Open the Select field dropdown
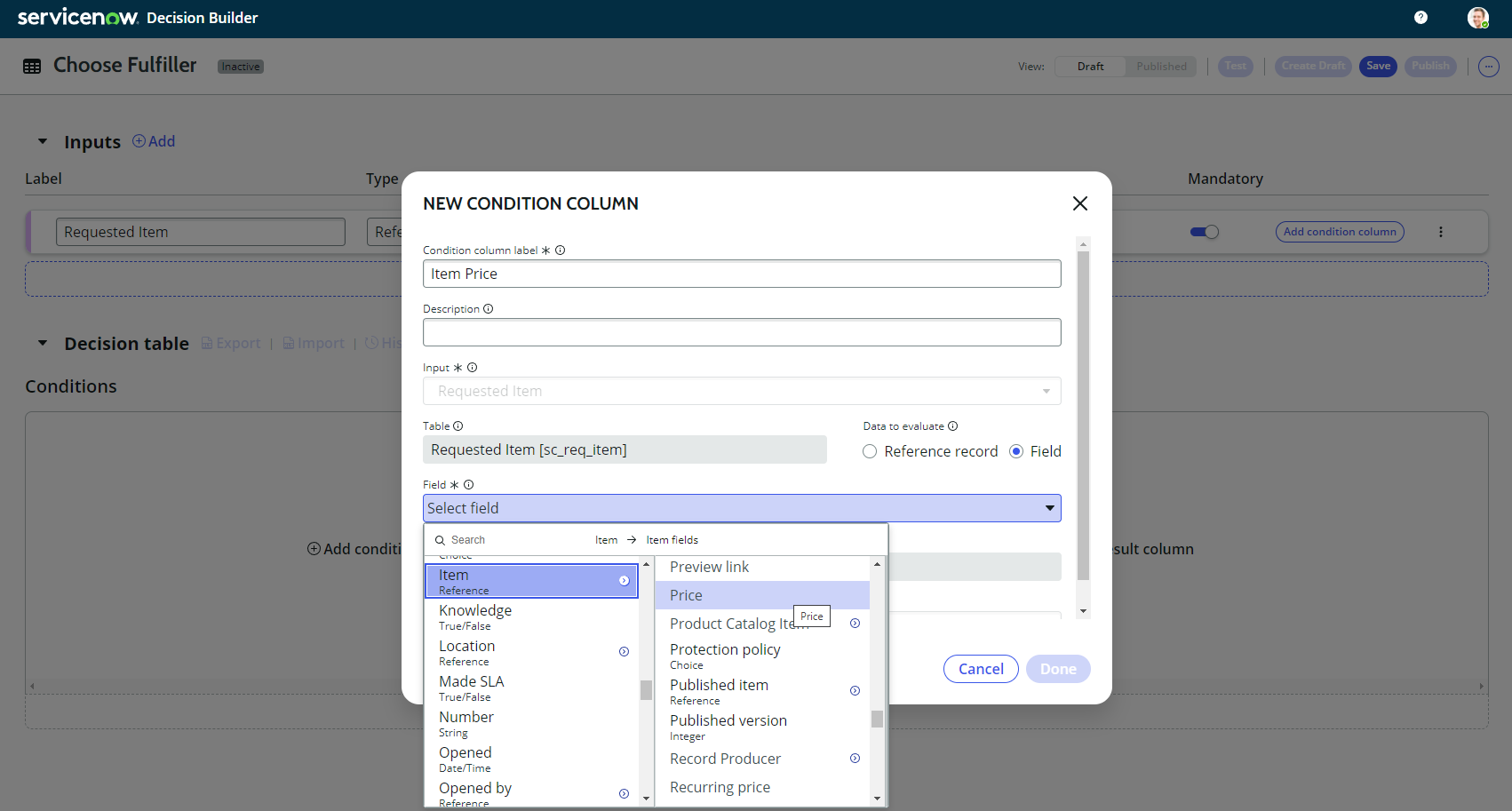 click(742, 508)
